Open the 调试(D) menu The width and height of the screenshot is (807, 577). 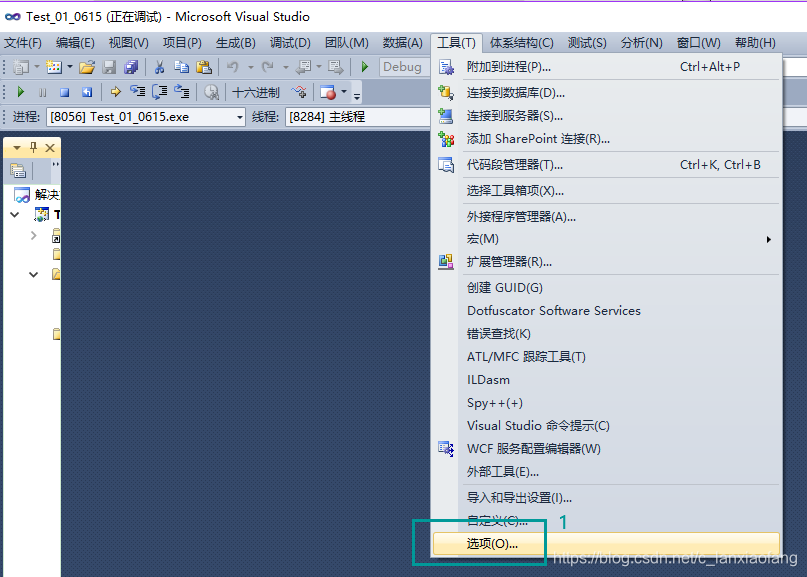tap(290, 43)
